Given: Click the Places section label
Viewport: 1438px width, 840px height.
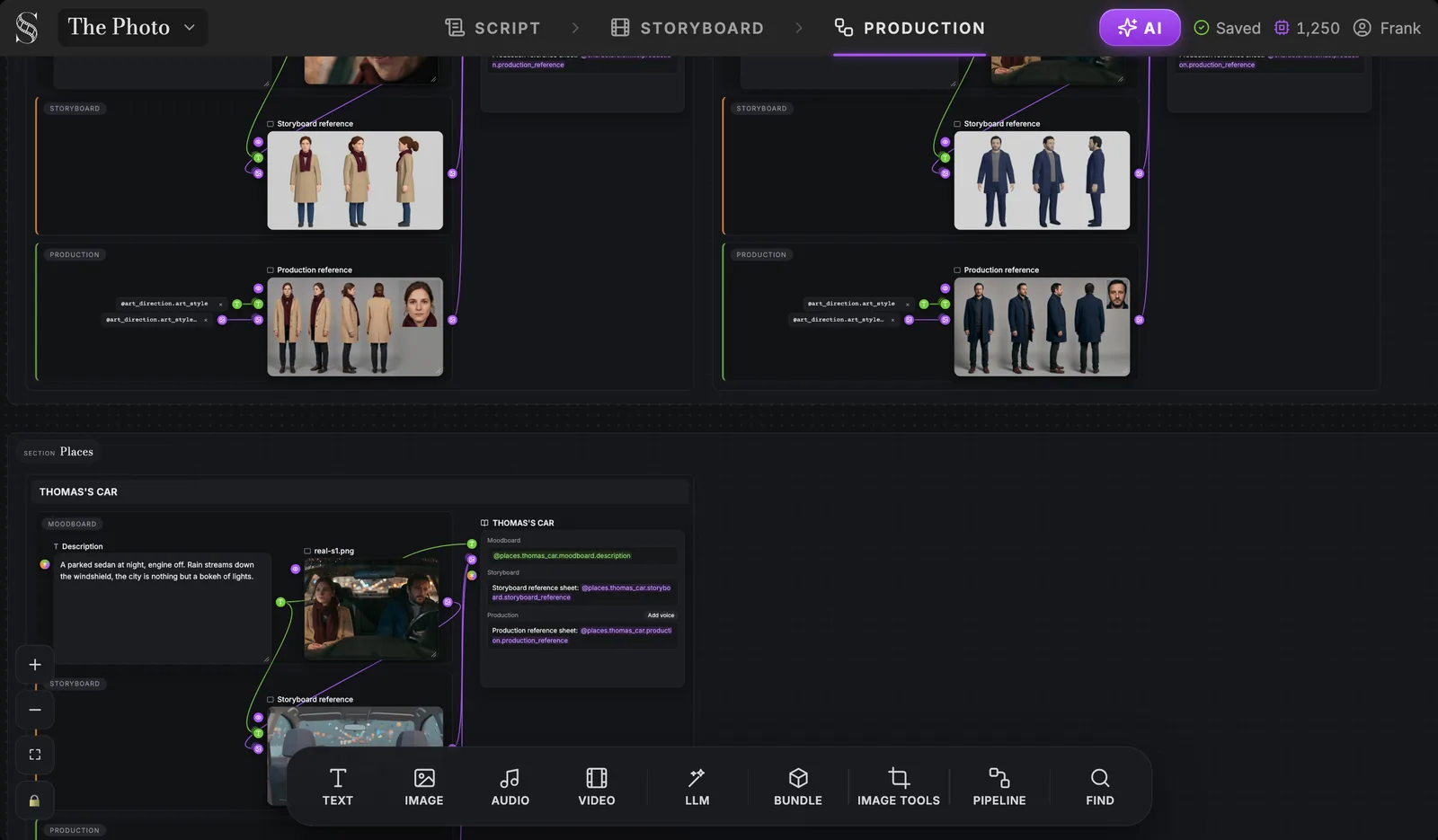Looking at the screenshot, I should [x=76, y=452].
